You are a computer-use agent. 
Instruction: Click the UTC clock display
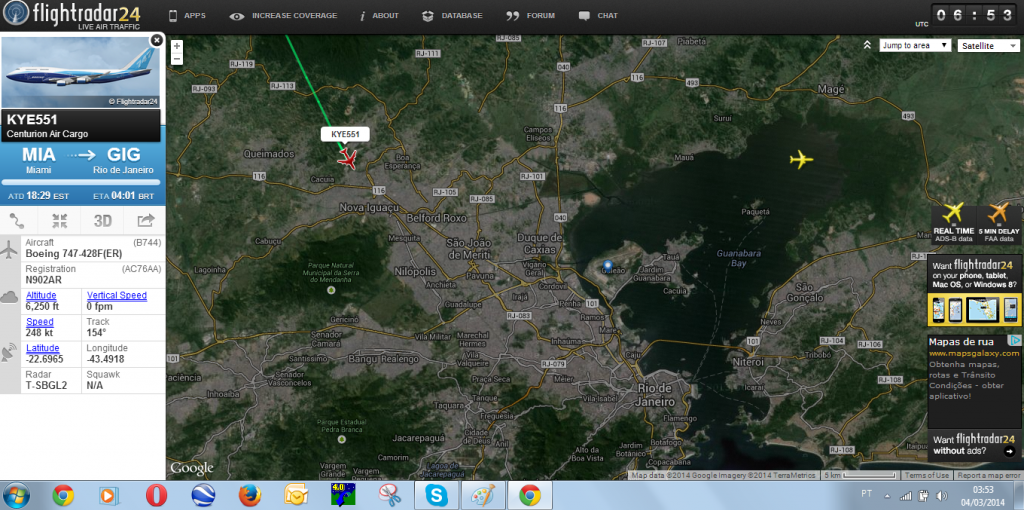[x=976, y=16]
